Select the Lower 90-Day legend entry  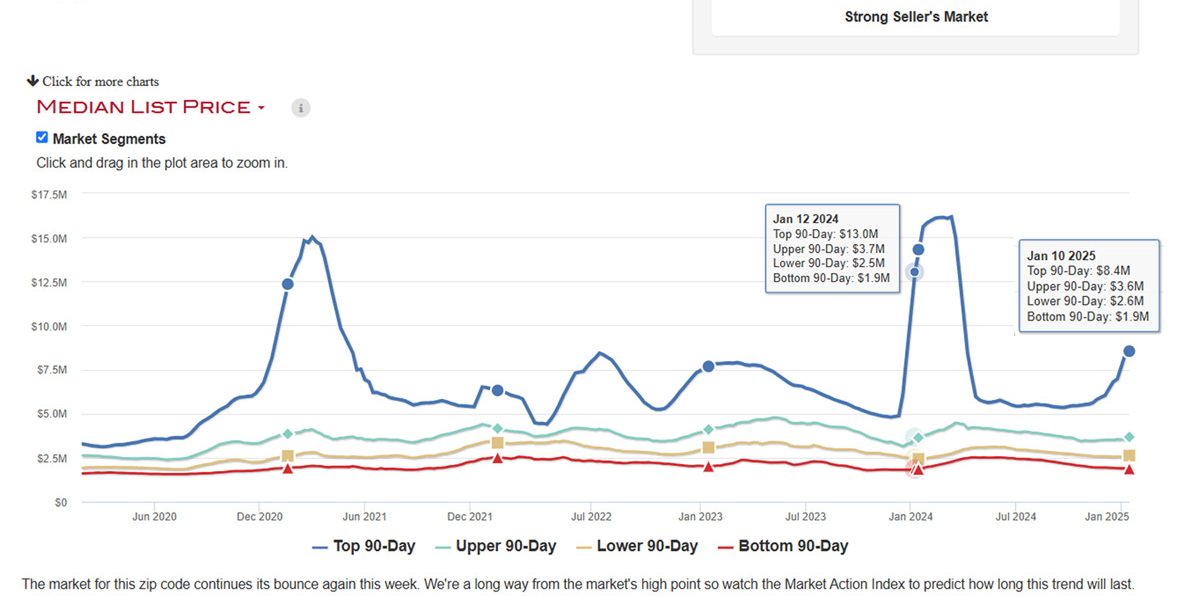point(648,546)
